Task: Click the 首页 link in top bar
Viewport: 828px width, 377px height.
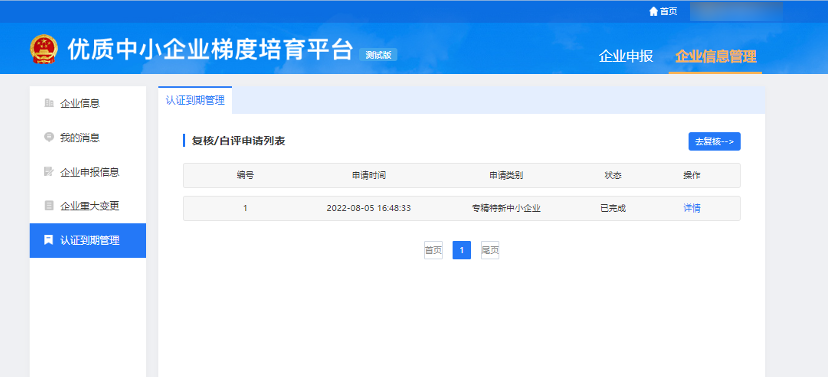Action: point(669,11)
